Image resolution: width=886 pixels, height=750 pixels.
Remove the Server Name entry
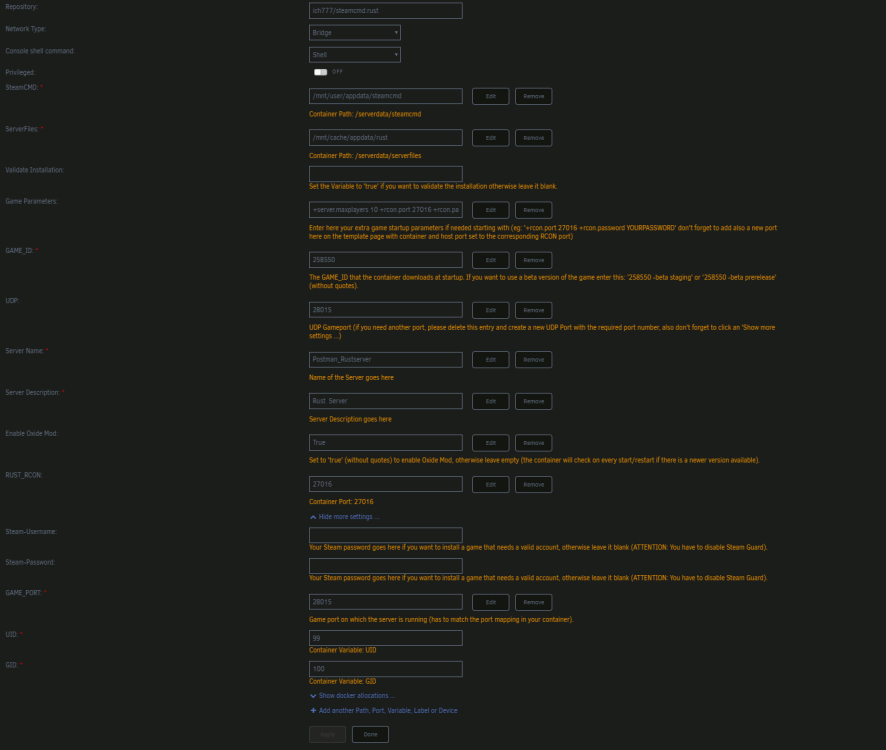point(533,359)
